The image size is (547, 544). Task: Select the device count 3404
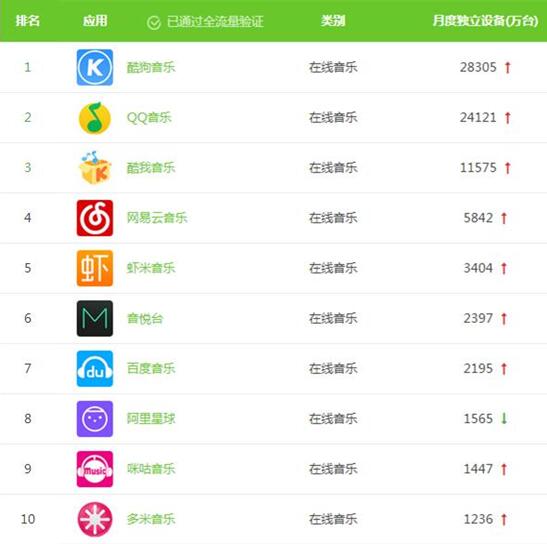pyautogui.click(x=478, y=268)
